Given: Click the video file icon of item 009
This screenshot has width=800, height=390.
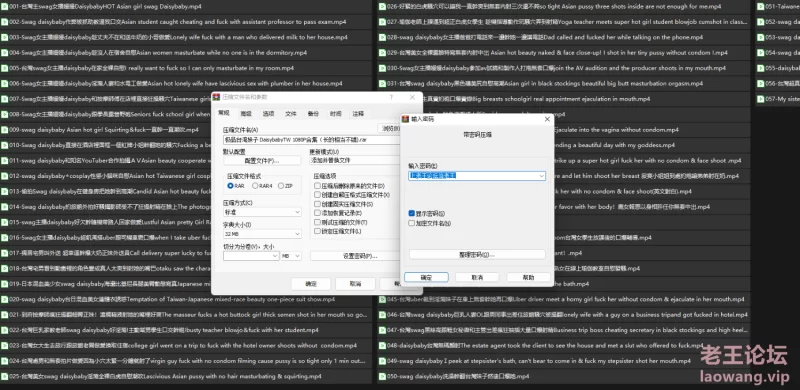Looking at the screenshot, I should pyautogui.click(x=5, y=130).
